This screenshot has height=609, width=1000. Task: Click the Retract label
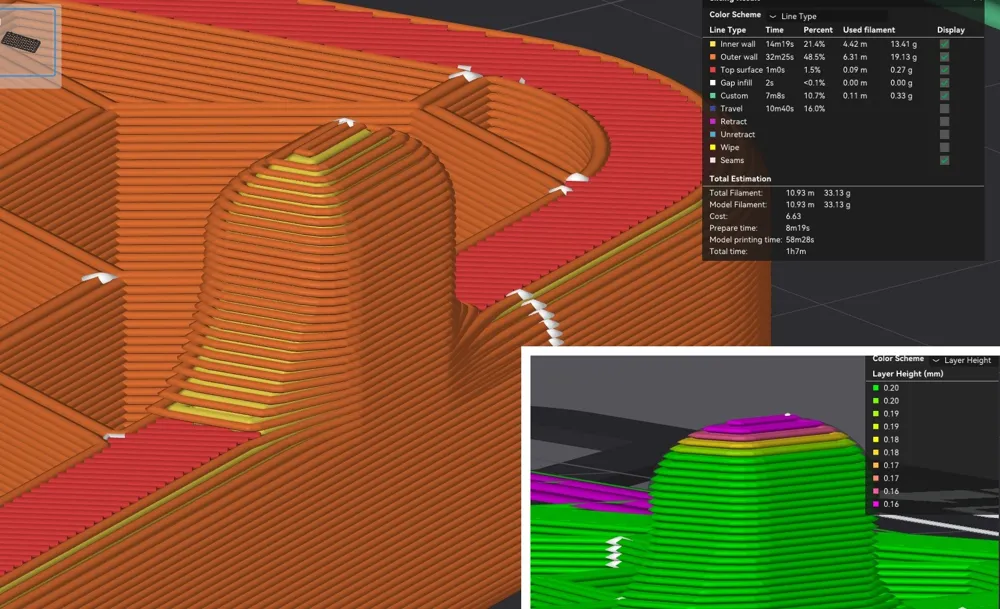click(733, 121)
